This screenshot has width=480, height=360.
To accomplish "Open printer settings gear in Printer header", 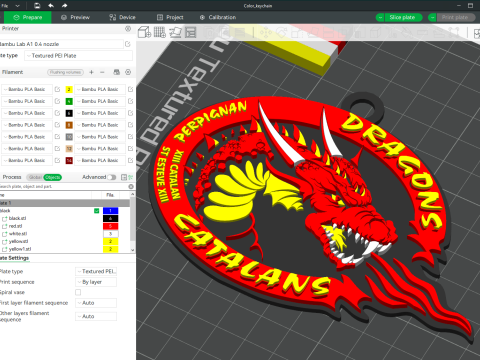I will click(128, 29).
